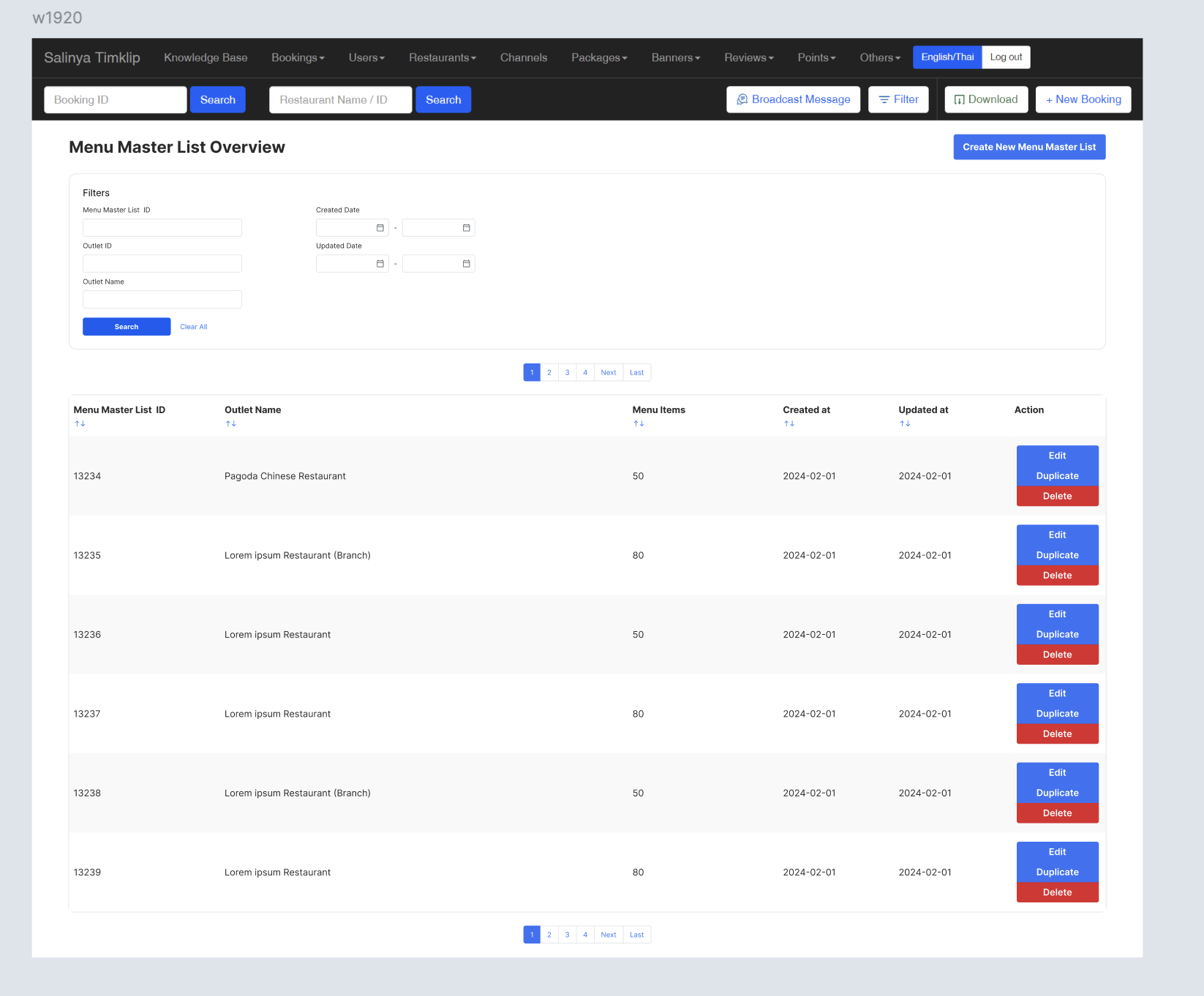The height and width of the screenshot is (996, 1204).
Task: Expand the Others navigation dropdown
Action: pyautogui.click(x=880, y=58)
